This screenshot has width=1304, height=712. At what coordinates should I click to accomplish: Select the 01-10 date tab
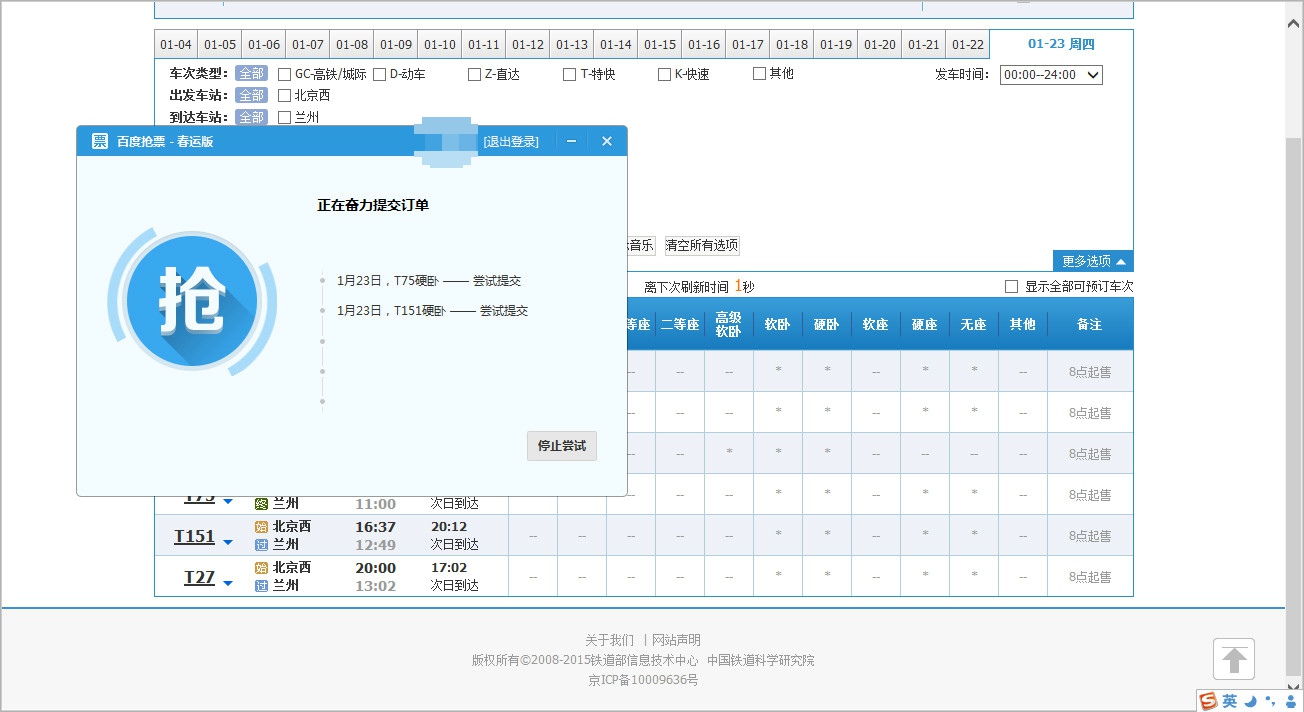[440, 45]
